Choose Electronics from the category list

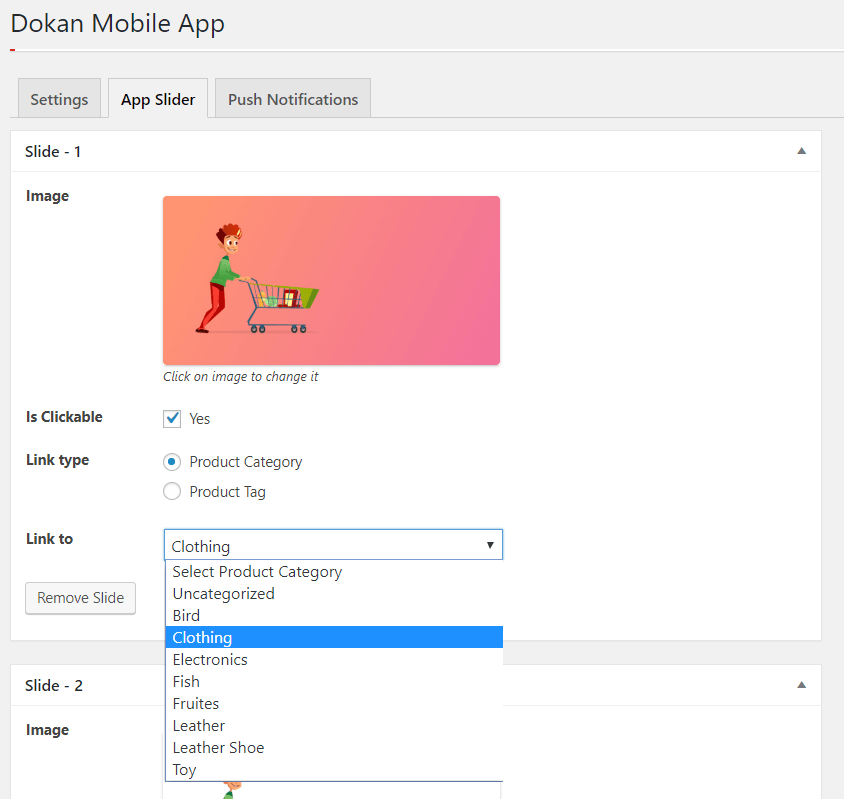point(210,660)
